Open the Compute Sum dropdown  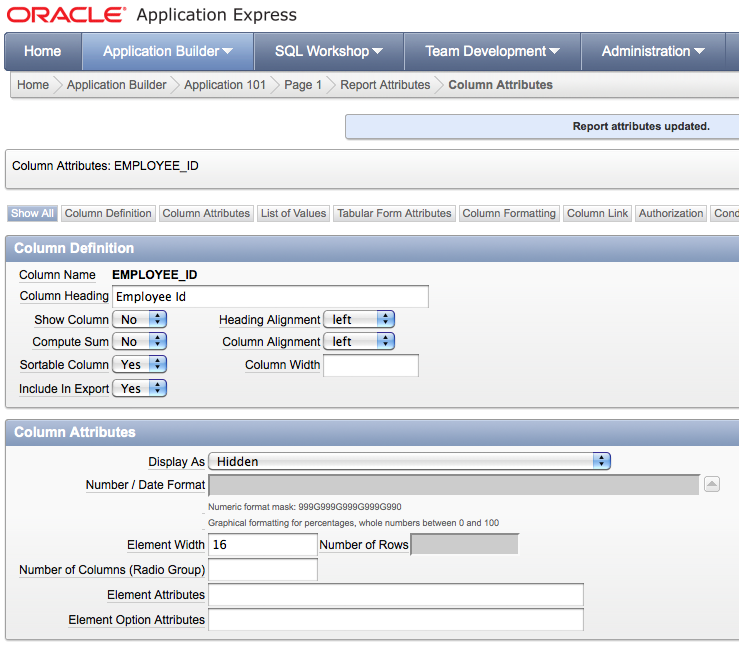point(140,341)
